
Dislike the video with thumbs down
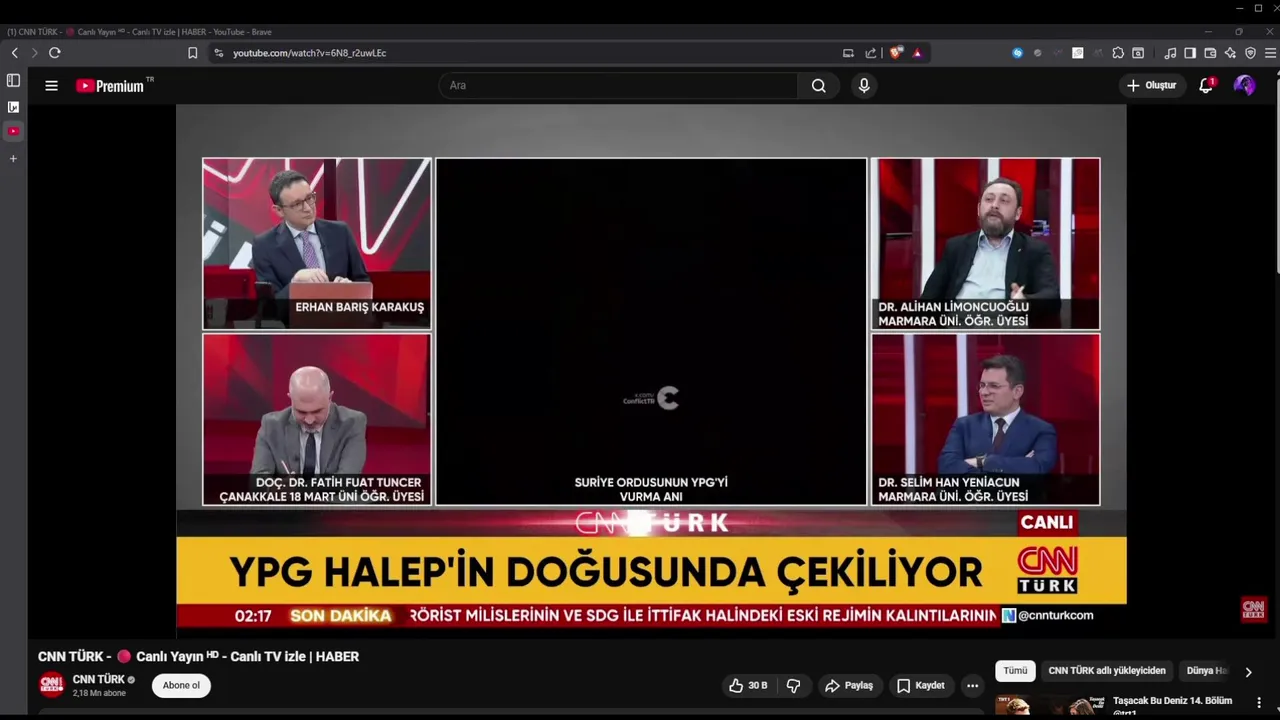click(793, 685)
